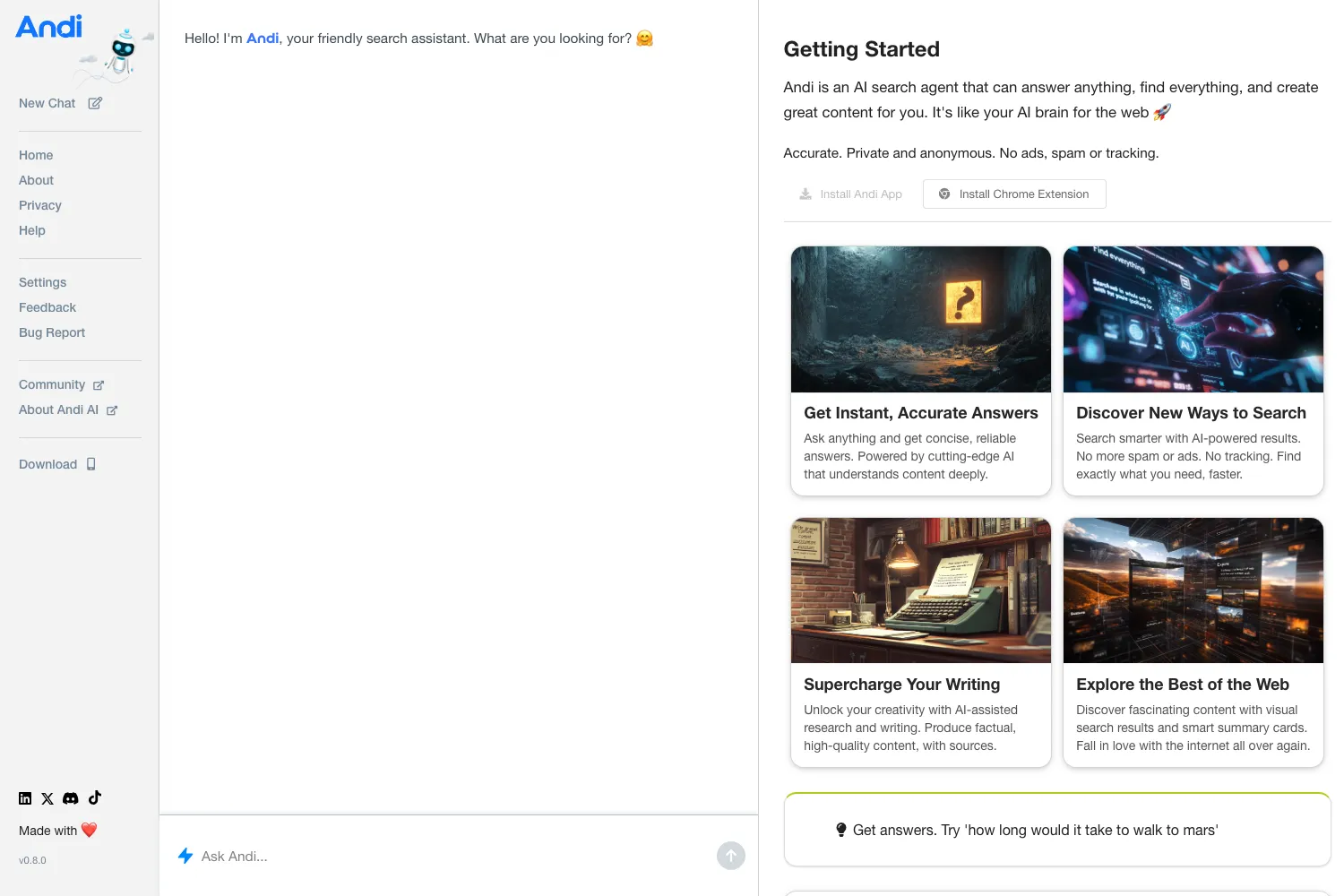The image size is (1344, 896).
Task: Click the Andi logo at top left
Action: pos(49,27)
